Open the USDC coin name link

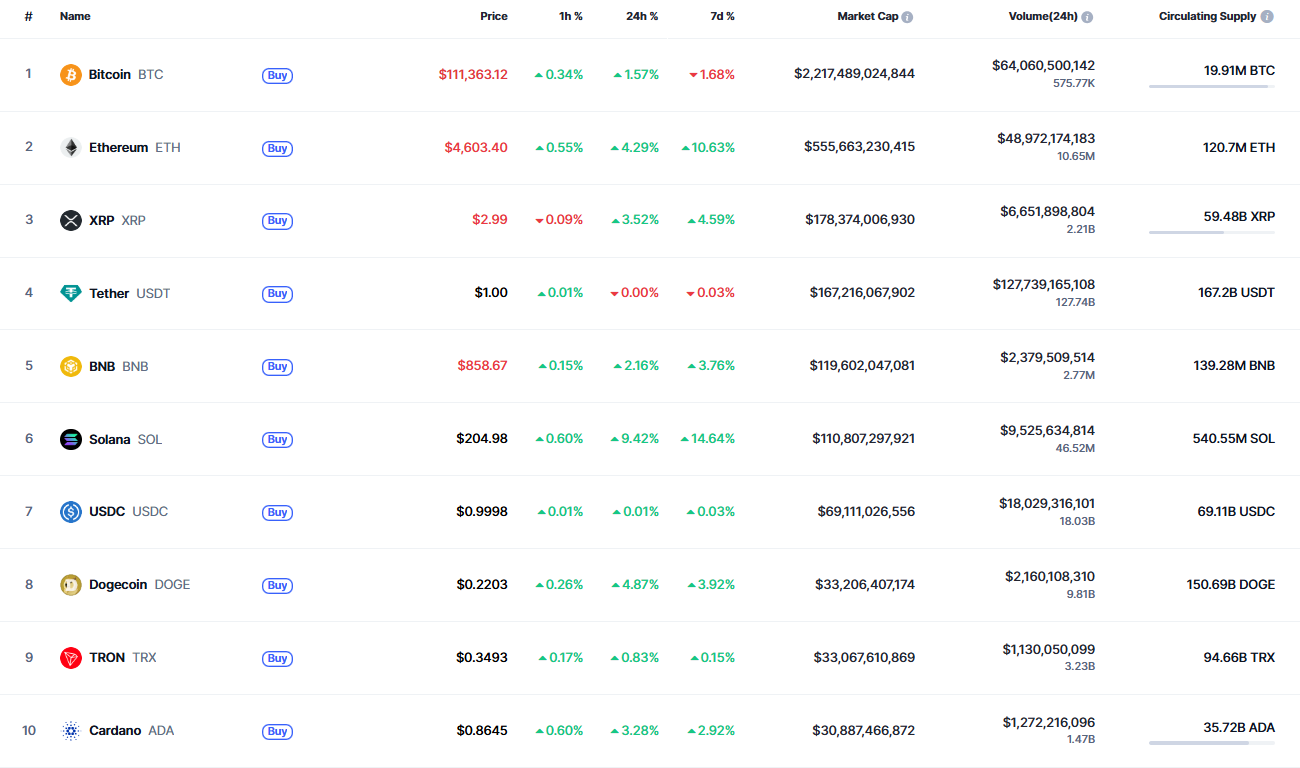pyautogui.click(x=107, y=512)
